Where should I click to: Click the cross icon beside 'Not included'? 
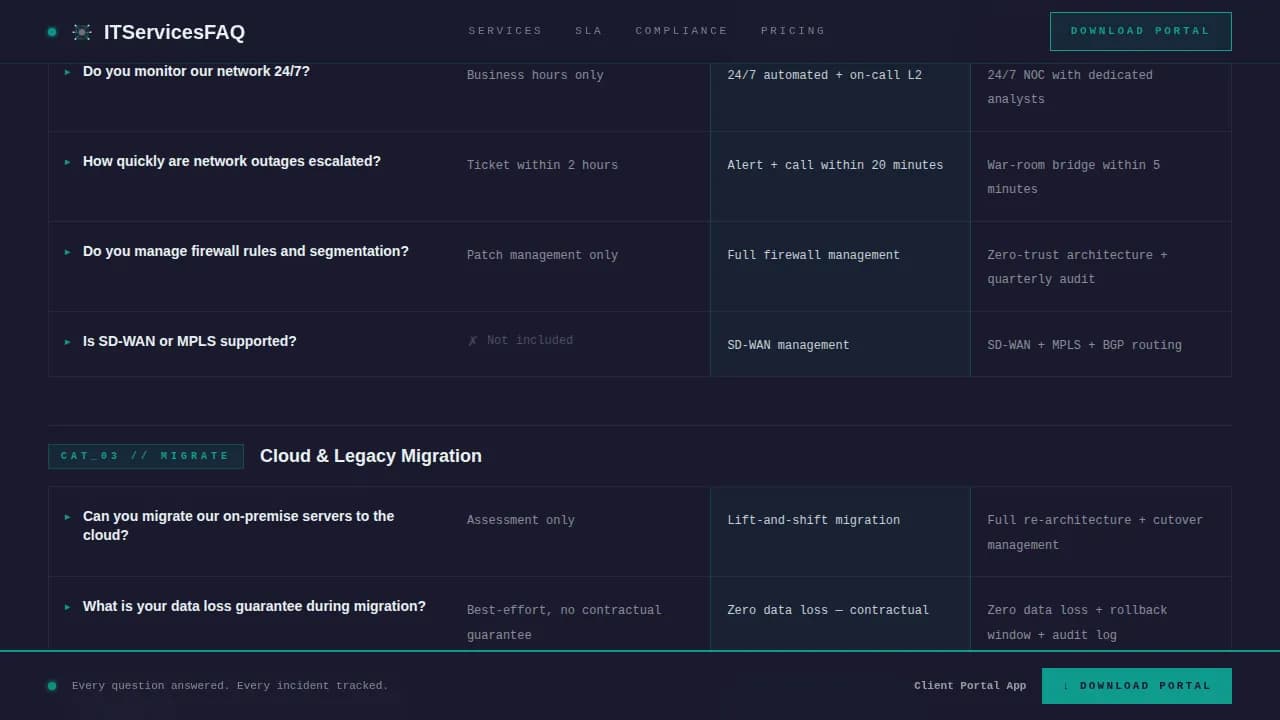[472, 340]
